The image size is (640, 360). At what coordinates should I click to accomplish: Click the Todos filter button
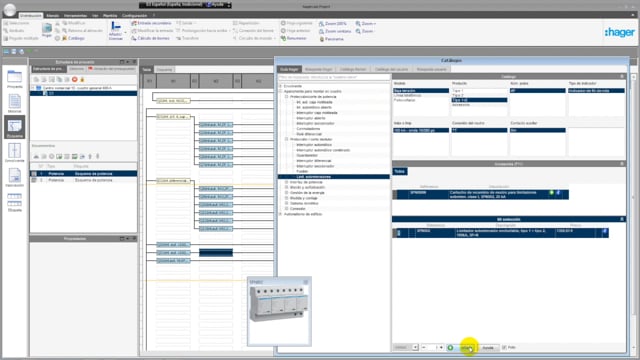coord(400,171)
